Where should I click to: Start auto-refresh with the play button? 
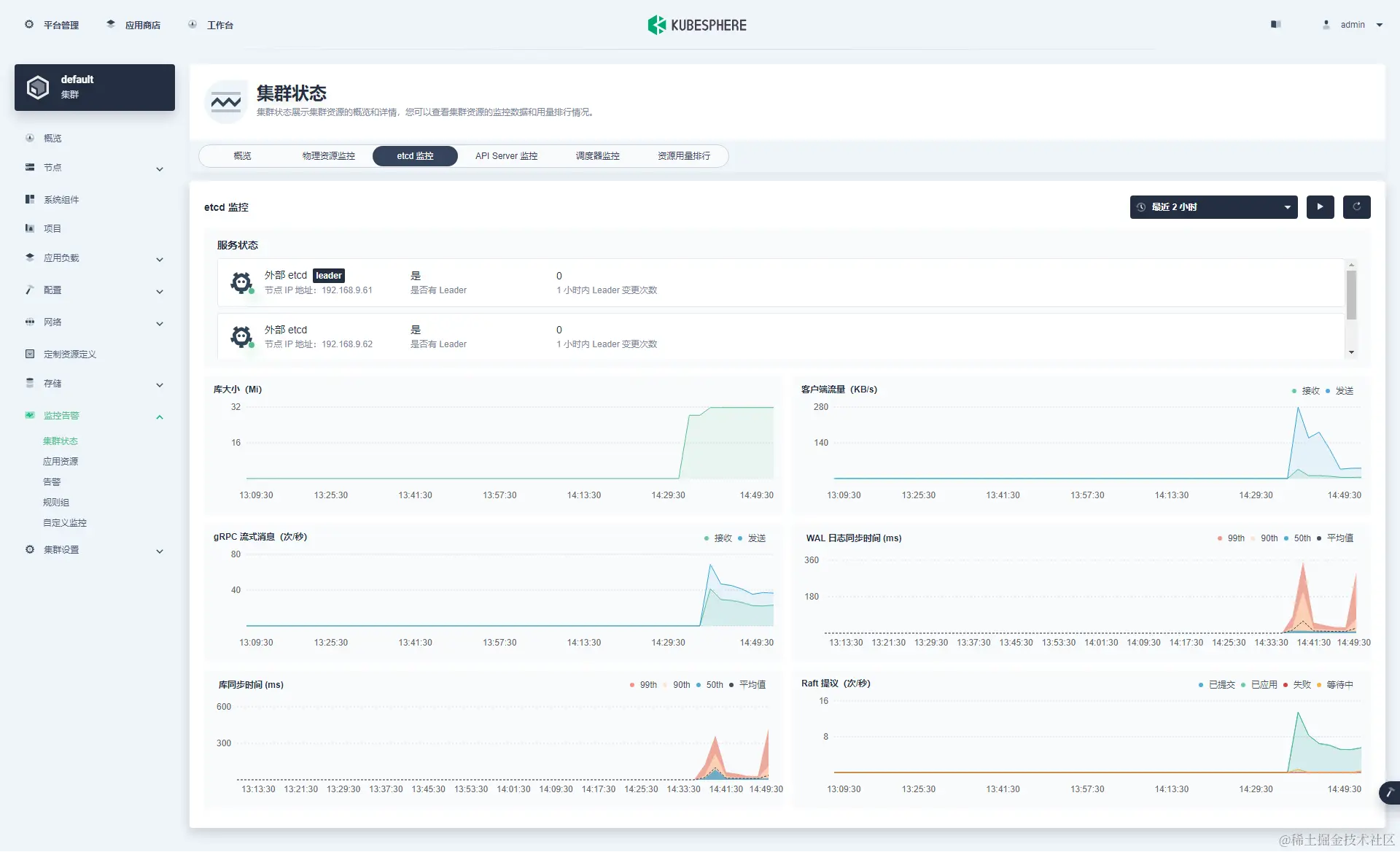click(1320, 207)
